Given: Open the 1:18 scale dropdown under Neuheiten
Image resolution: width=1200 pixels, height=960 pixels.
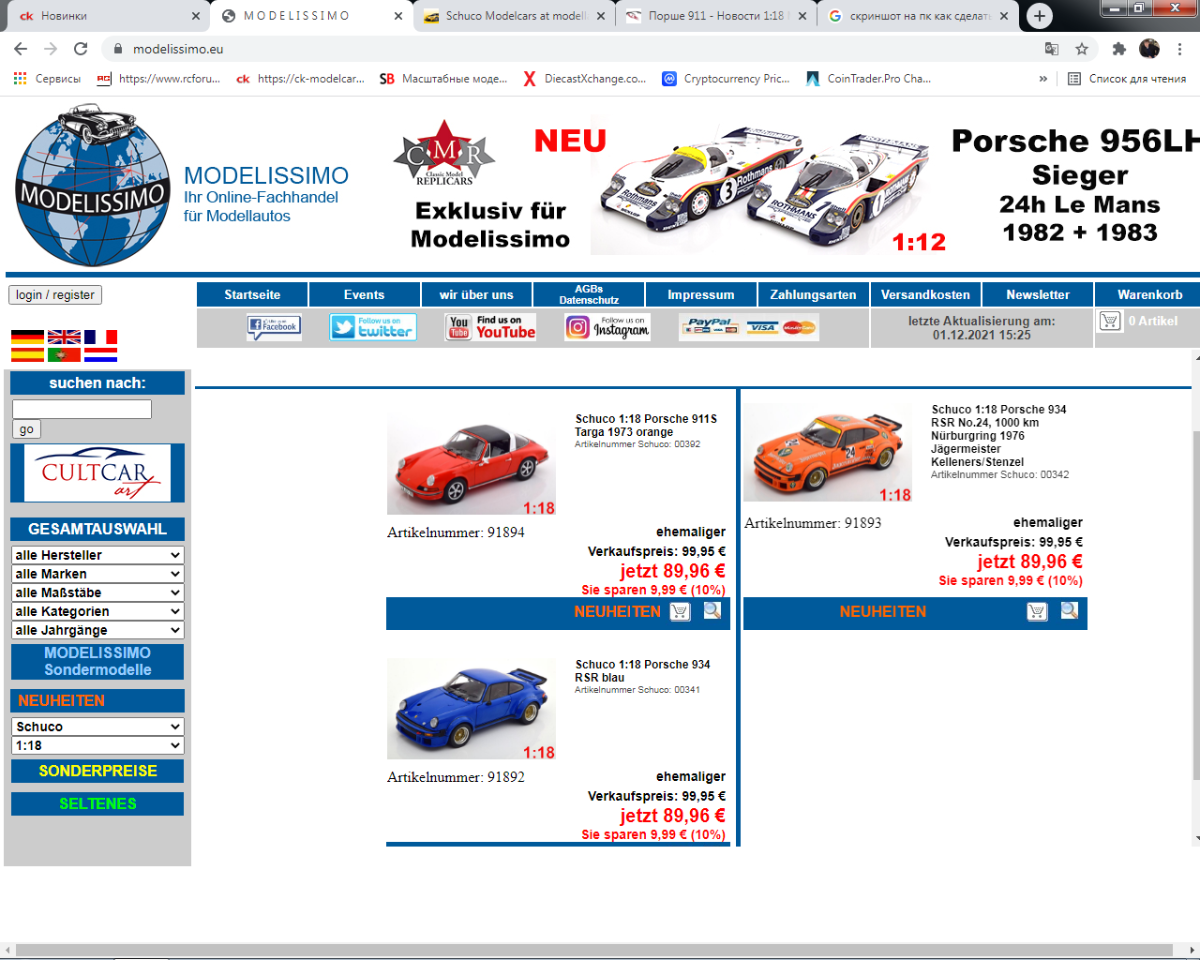Looking at the screenshot, I should pos(98,746).
